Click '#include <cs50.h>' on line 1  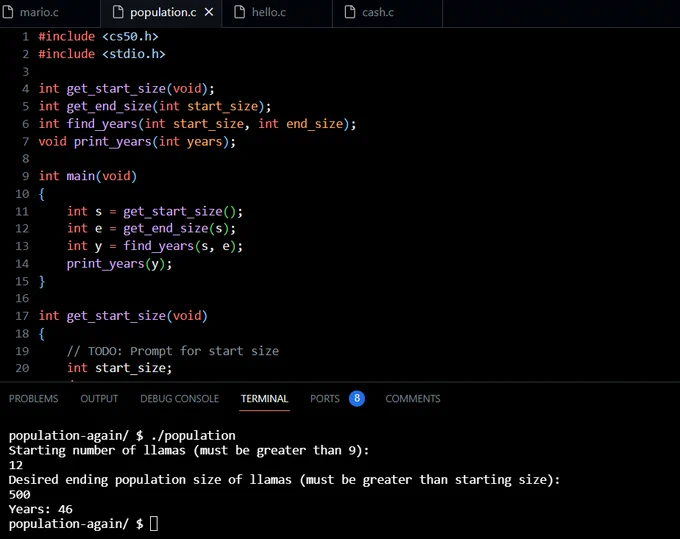tap(98, 36)
